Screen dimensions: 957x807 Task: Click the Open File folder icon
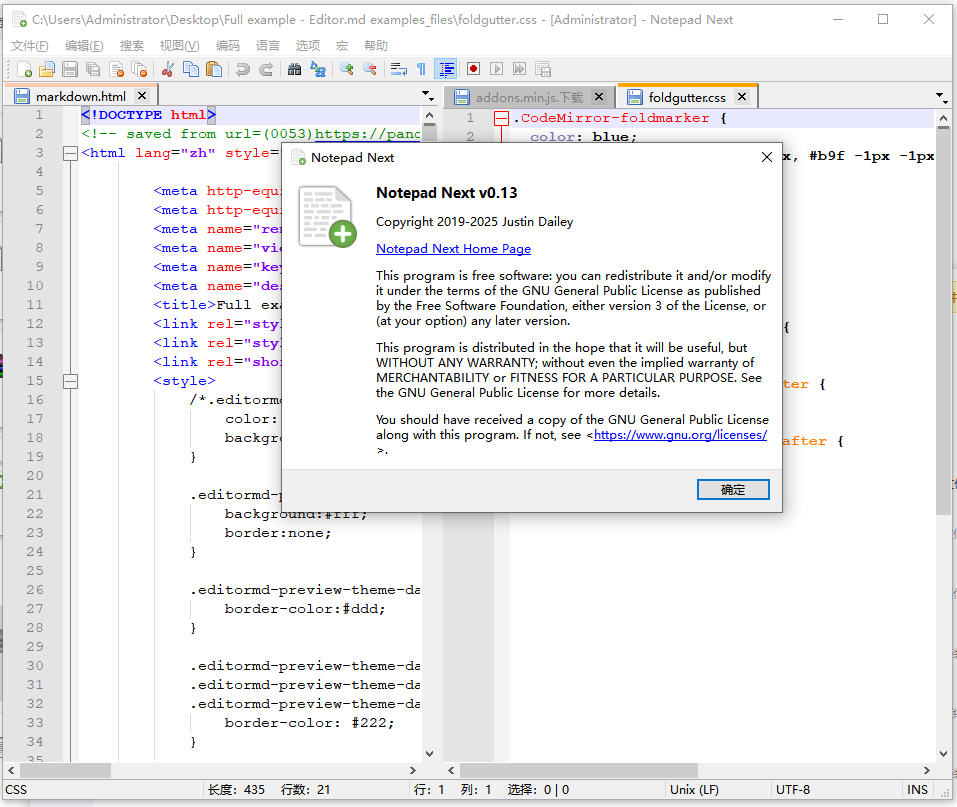pos(47,69)
